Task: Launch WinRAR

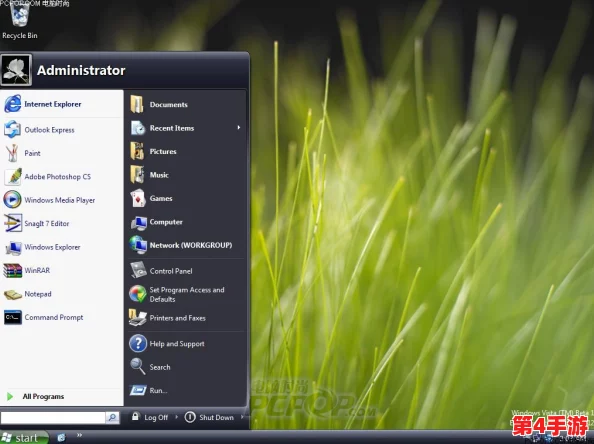Action: tap(62, 270)
